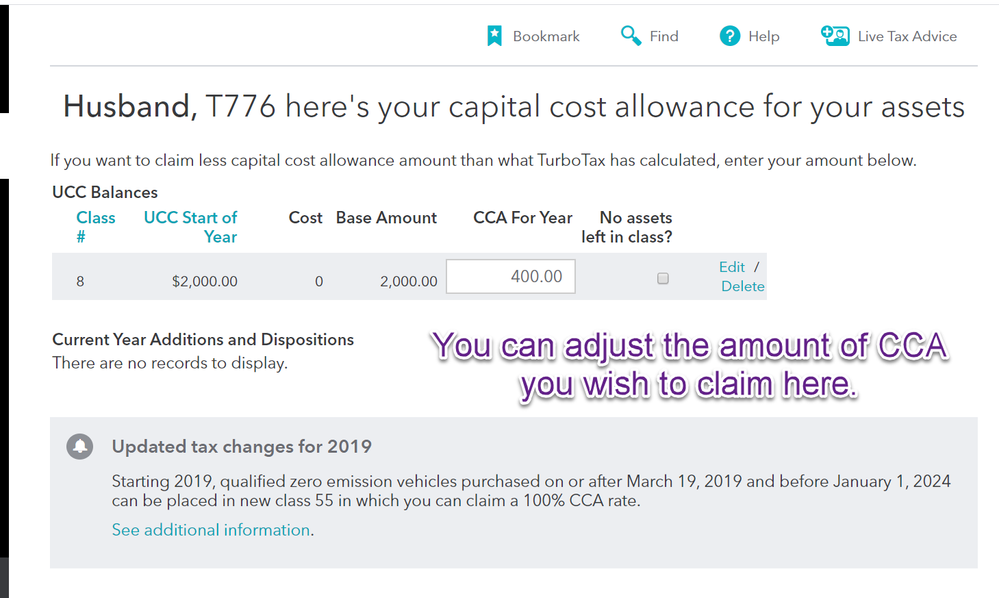Click the Base Amount 2,000.00 value
This screenshot has height=598, width=999.
pyautogui.click(x=408, y=281)
